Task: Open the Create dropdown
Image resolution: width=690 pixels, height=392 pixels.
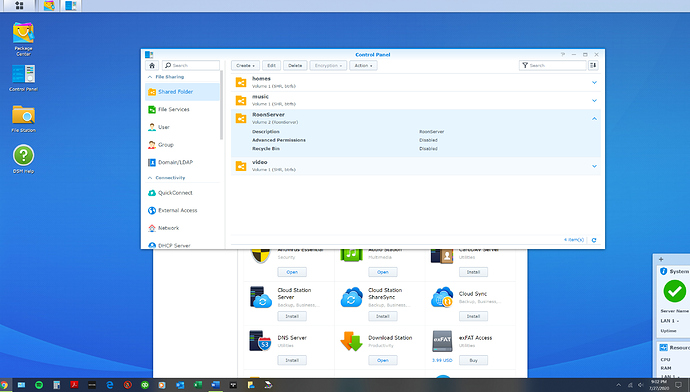Action: pyautogui.click(x=245, y=66)
